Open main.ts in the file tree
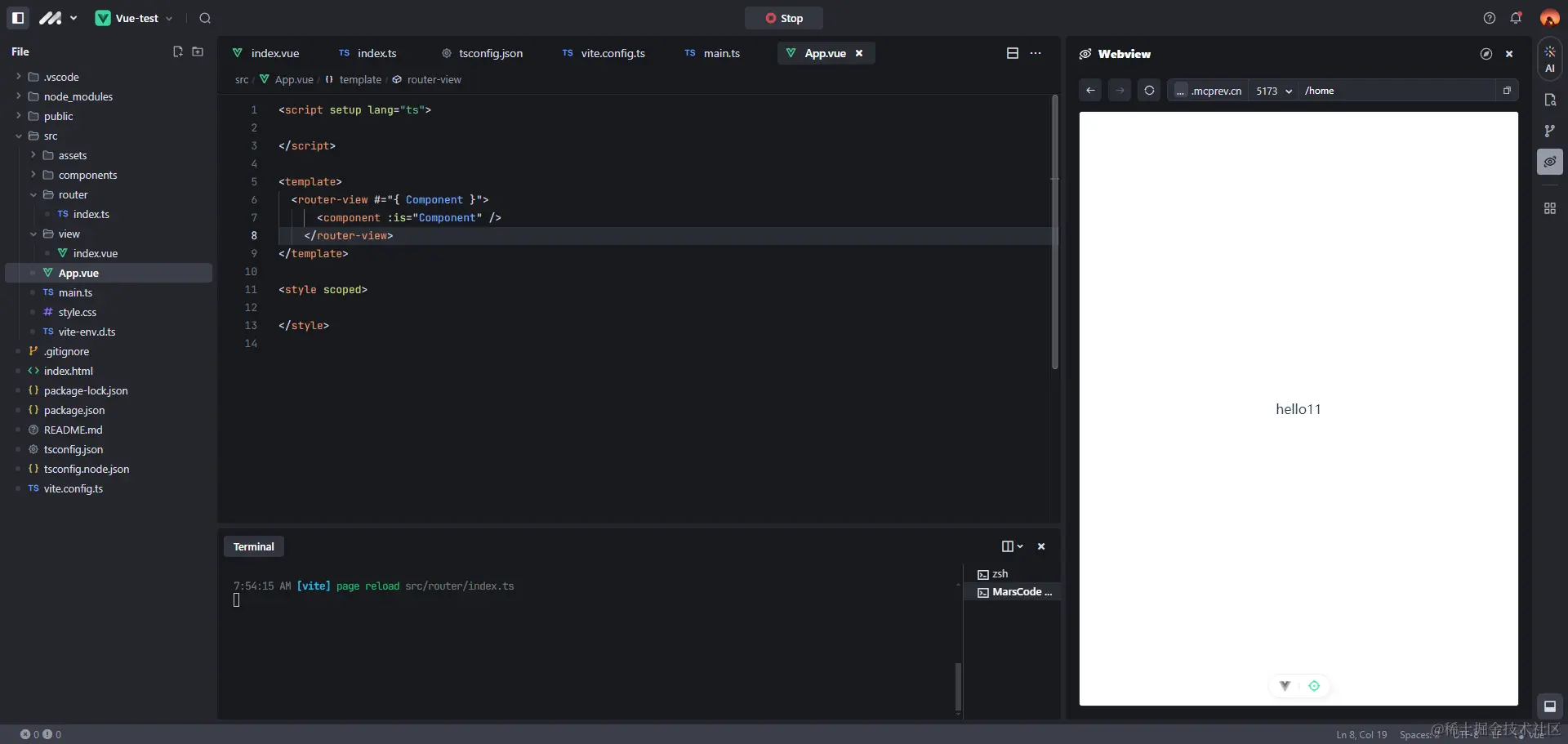 pyautogui.click(x=109, y=292)
